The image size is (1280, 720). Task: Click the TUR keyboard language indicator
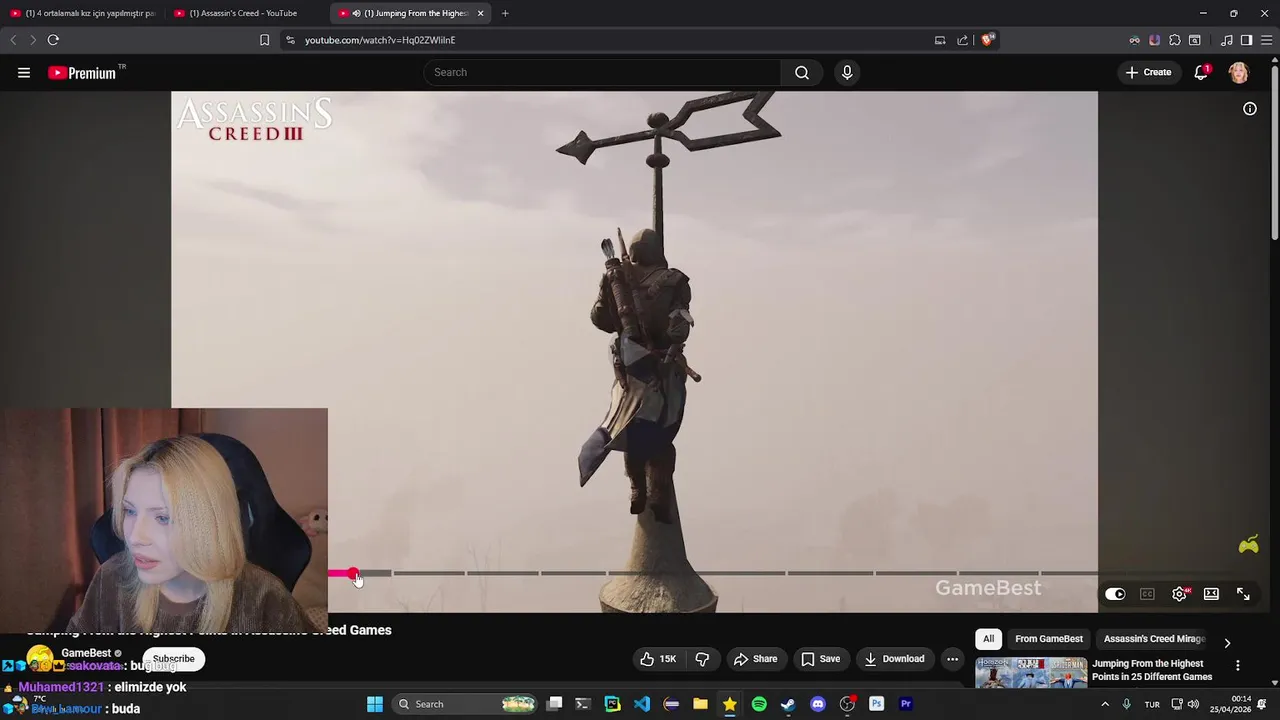pos(1152,704)
